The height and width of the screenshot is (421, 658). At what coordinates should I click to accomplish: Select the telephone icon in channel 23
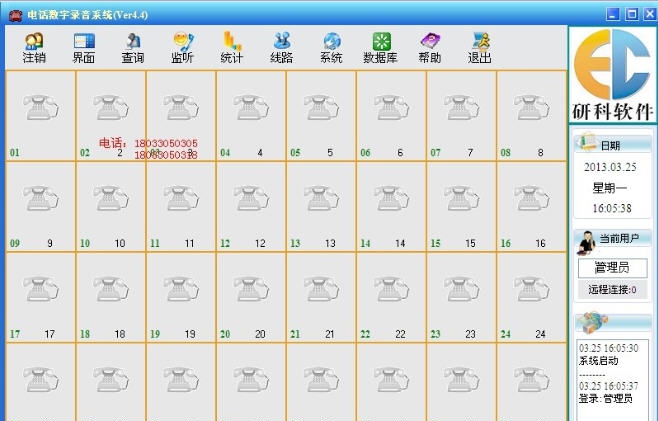[x=461, y=289]
